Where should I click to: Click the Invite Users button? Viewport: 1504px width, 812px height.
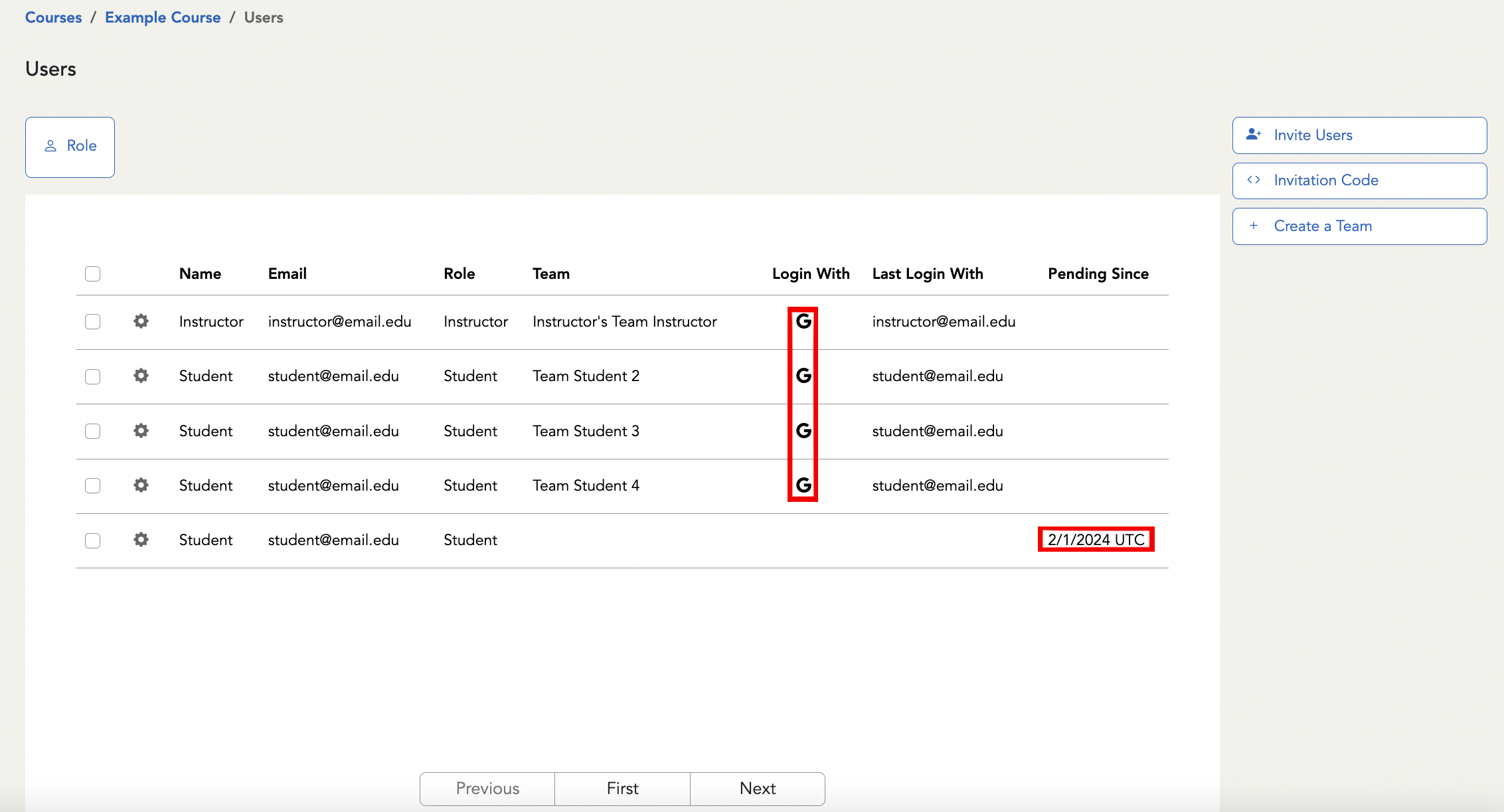1359,135
